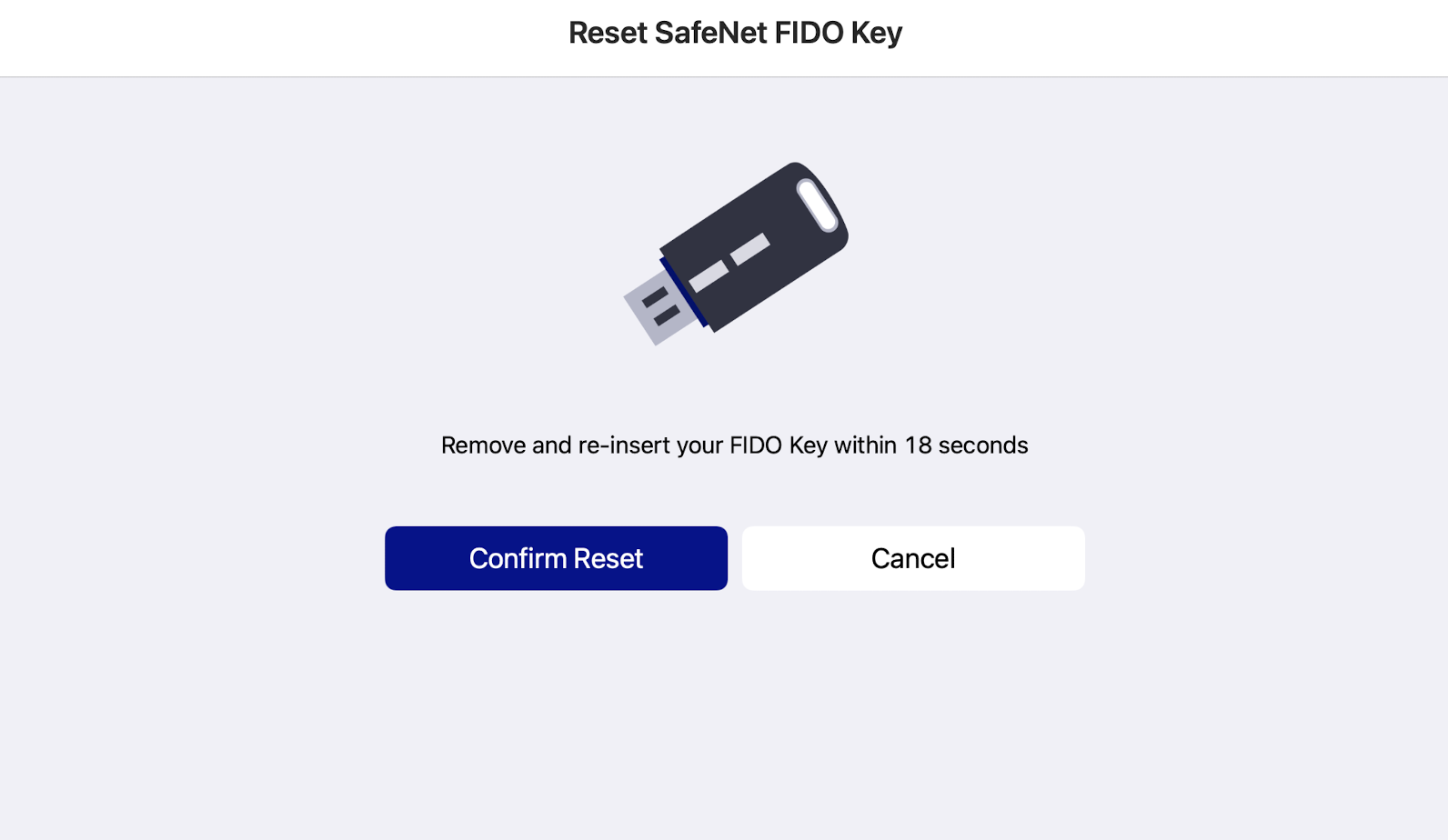Click the word 'SafeNet' in the header
The width and height of the screenshot is (1448, 840).
(710, 33)
